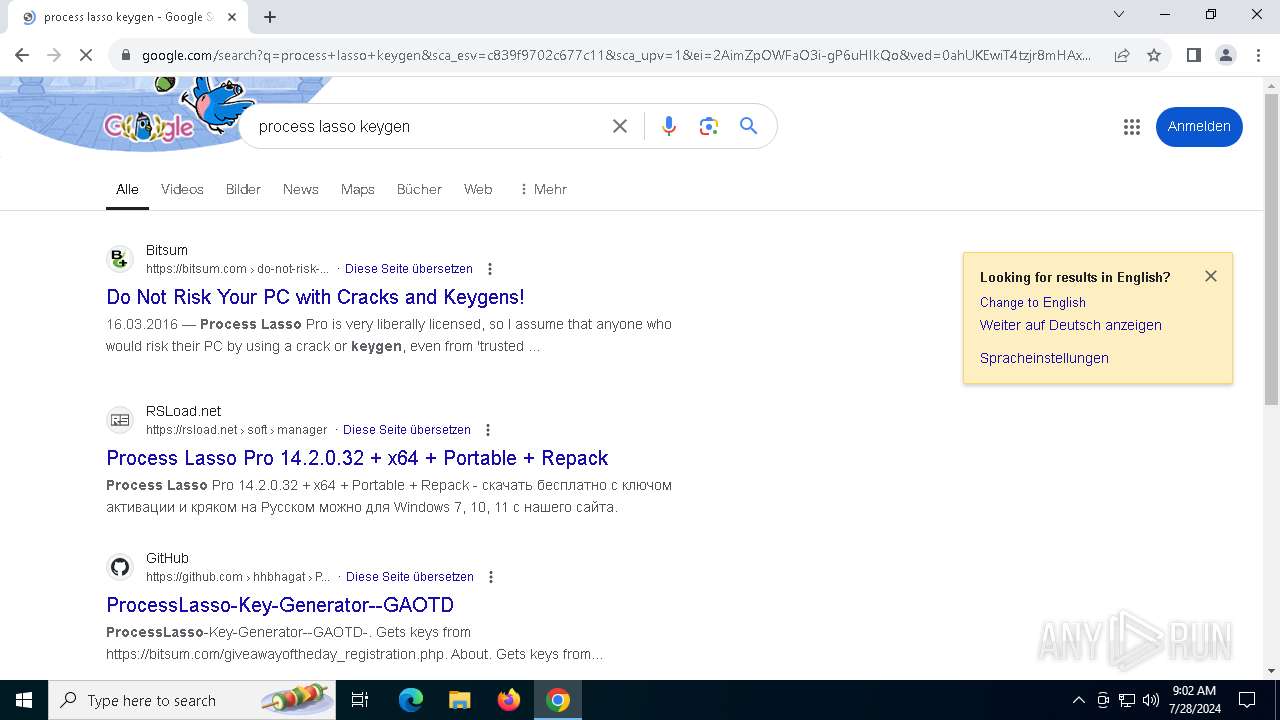Click the Anmelden sign-in button
This screenshot has height=720, width=1280.
[x=1199, y=126]
